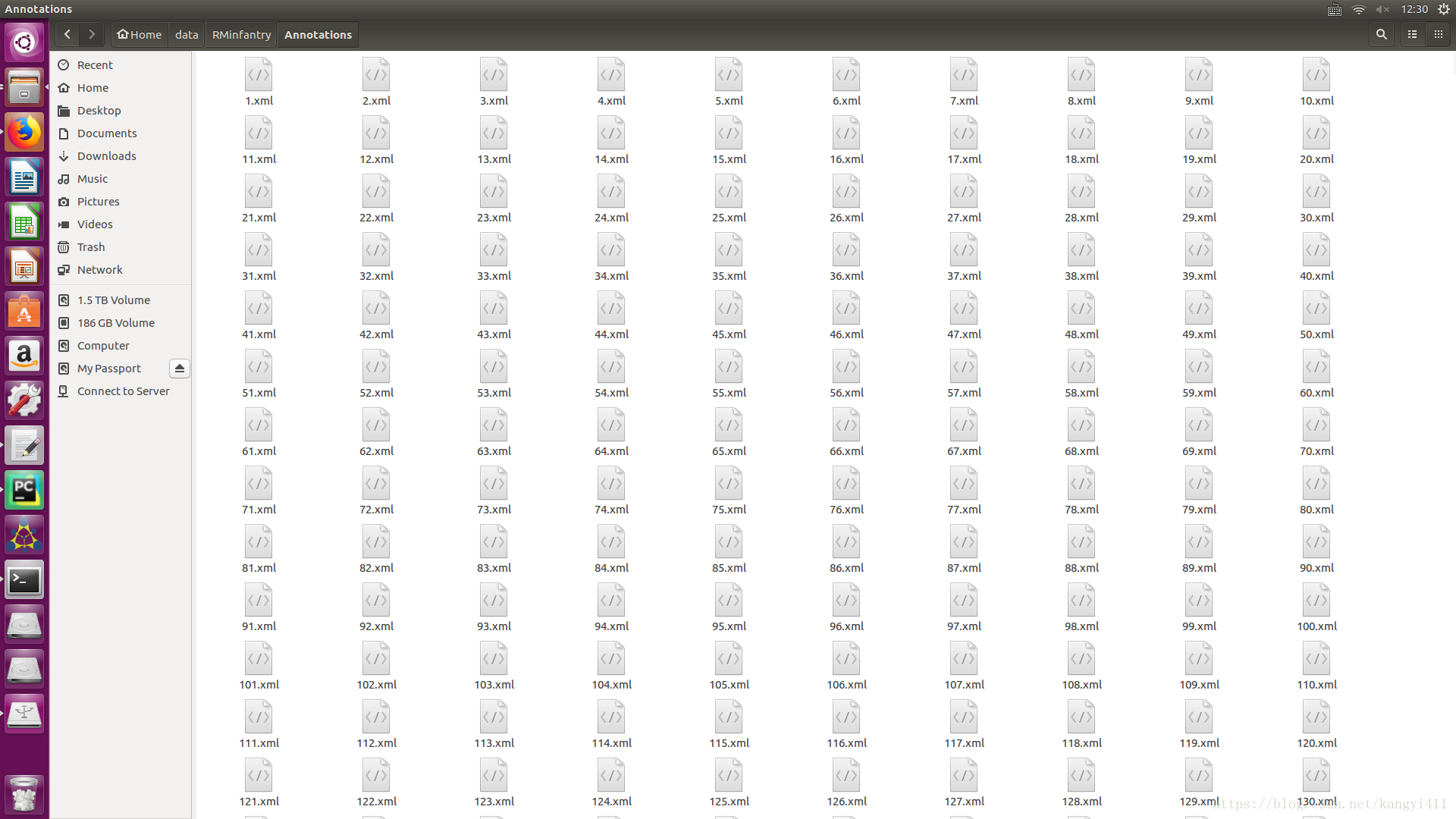Open Music in the sidebar

[121, 179]
